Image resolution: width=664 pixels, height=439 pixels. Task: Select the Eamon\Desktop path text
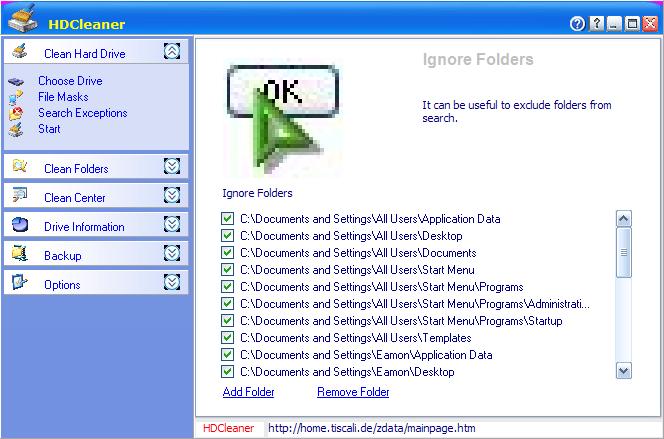[347, 372]
